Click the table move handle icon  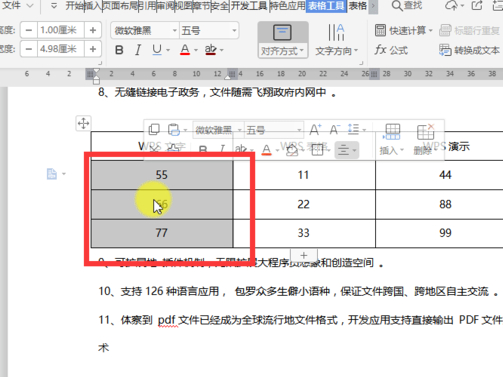[x=83, y=124]
